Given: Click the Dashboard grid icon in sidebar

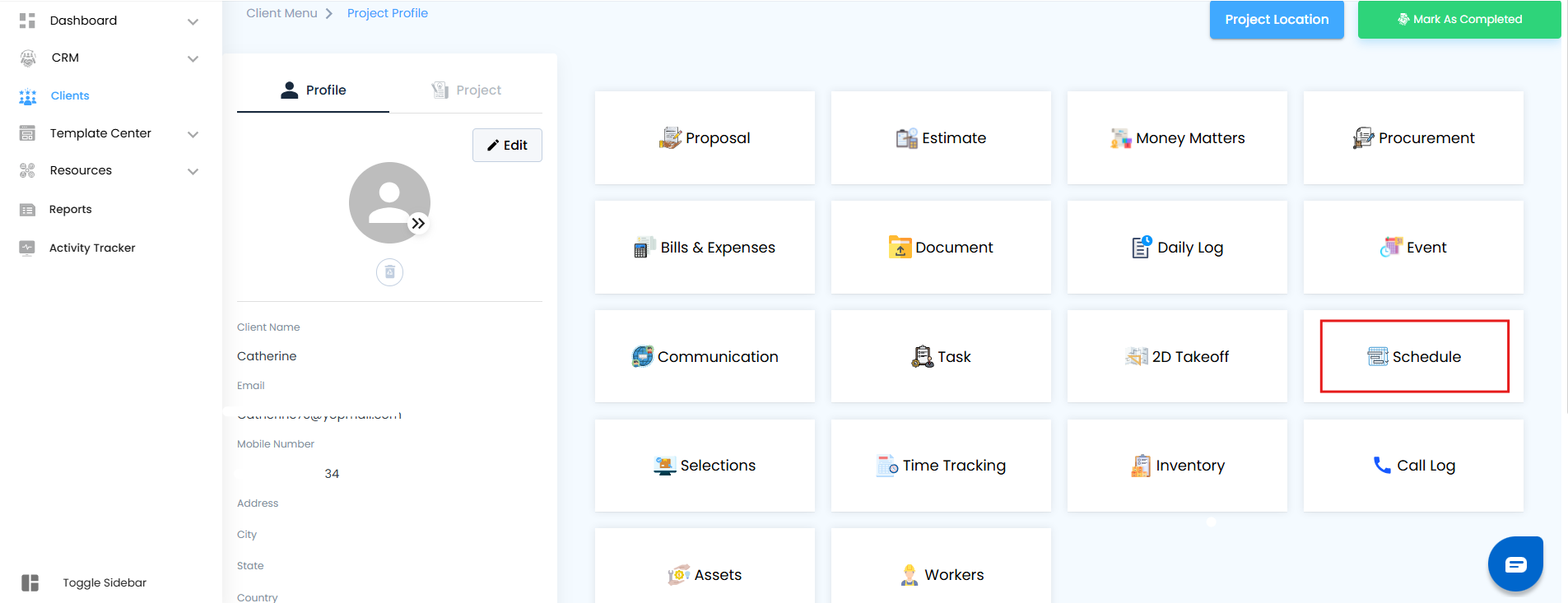Looking at the screenshot, I should 27,21.
